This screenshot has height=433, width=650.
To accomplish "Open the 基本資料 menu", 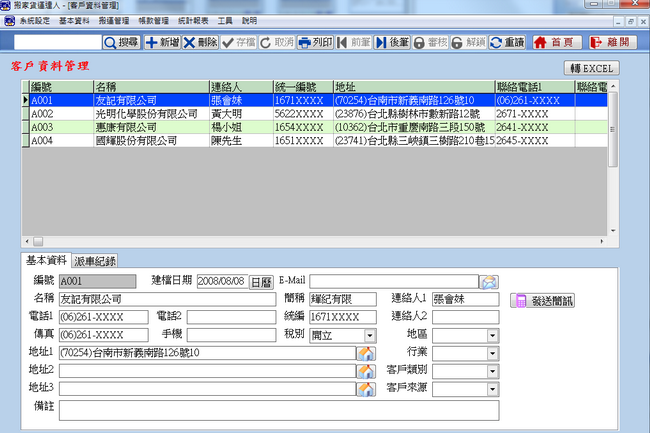I will (74, 21).
